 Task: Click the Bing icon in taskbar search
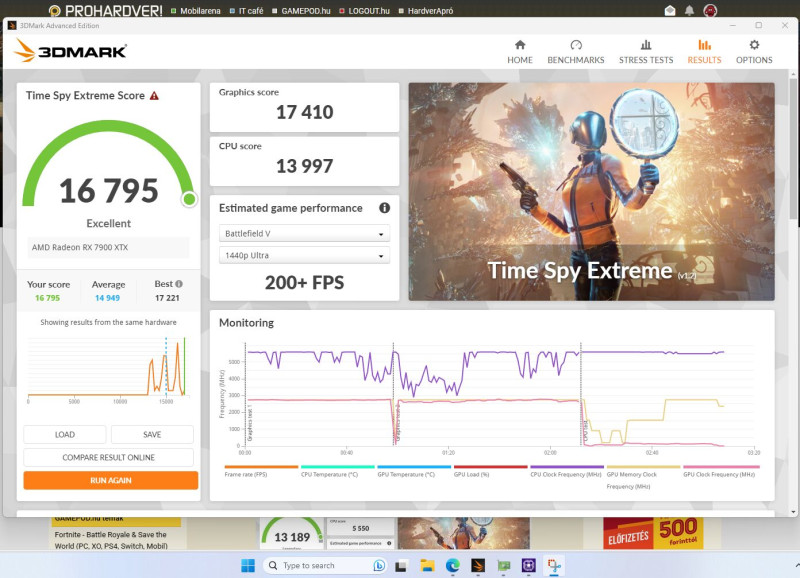[x=379, y=565]
